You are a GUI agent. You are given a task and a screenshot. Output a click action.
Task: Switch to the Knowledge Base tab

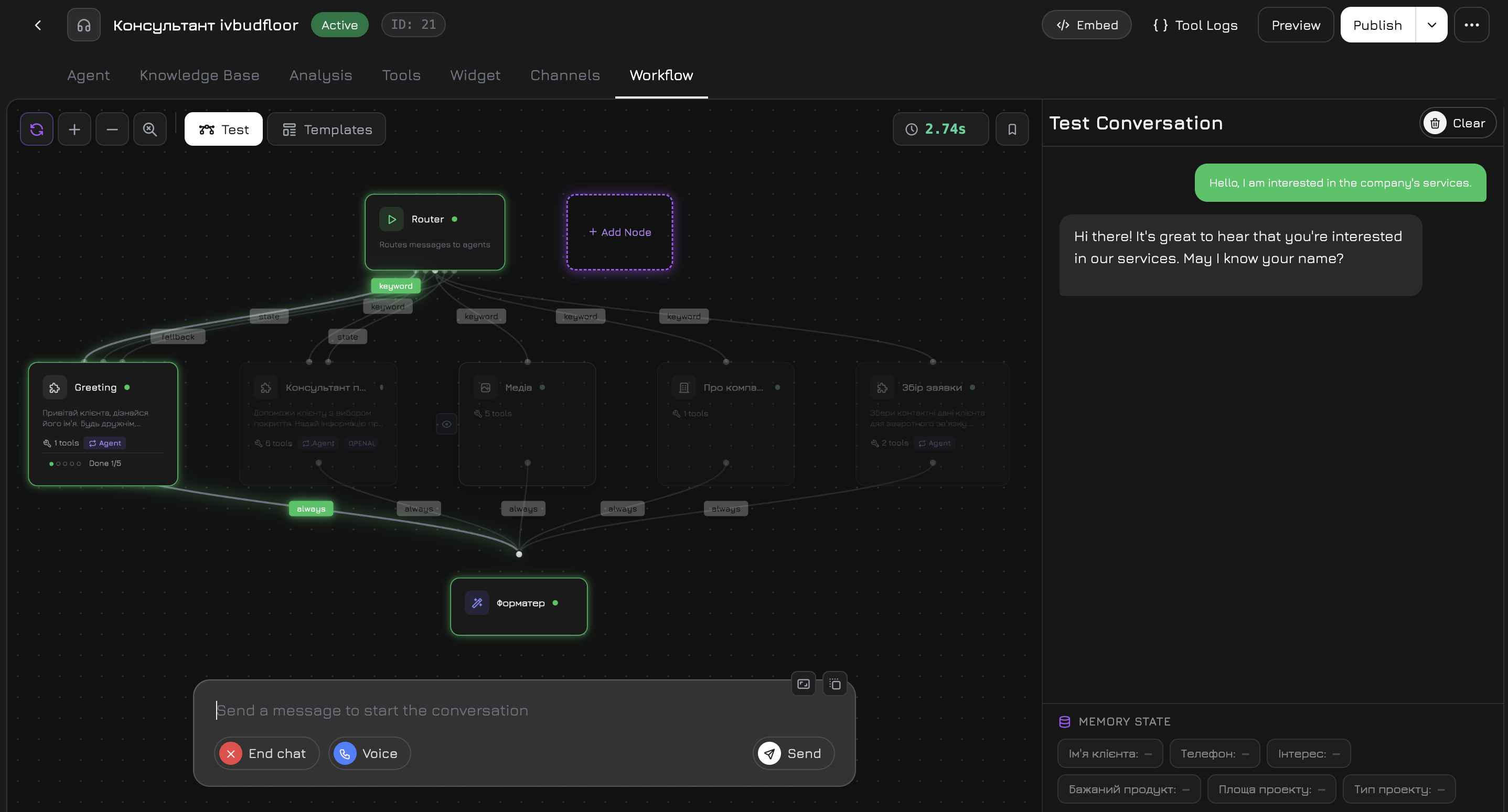coord(200,75)
